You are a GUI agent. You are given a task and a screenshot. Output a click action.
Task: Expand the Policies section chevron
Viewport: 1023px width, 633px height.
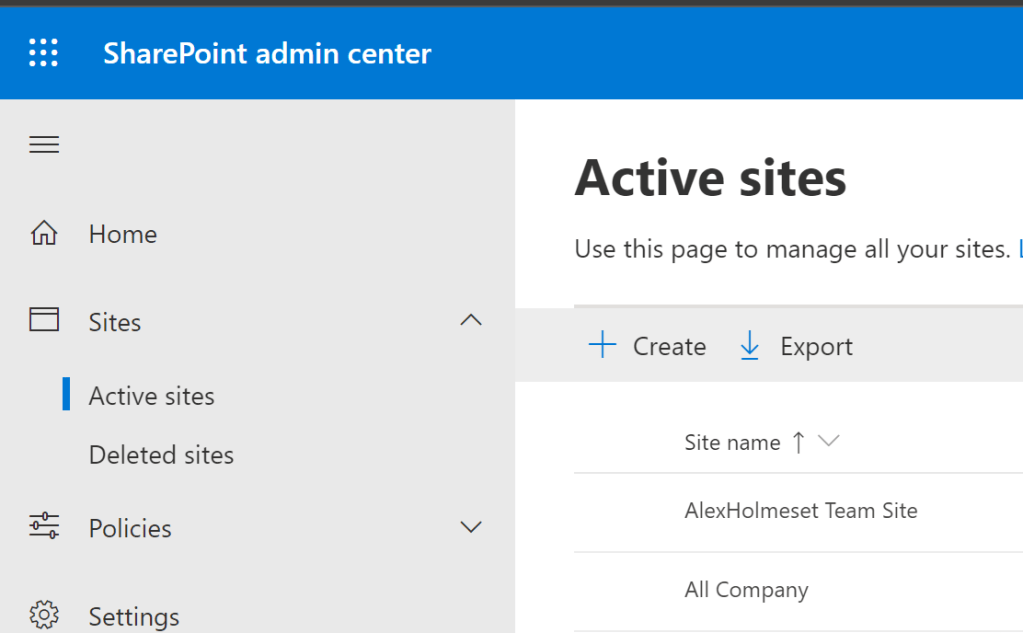click(470, 527)
